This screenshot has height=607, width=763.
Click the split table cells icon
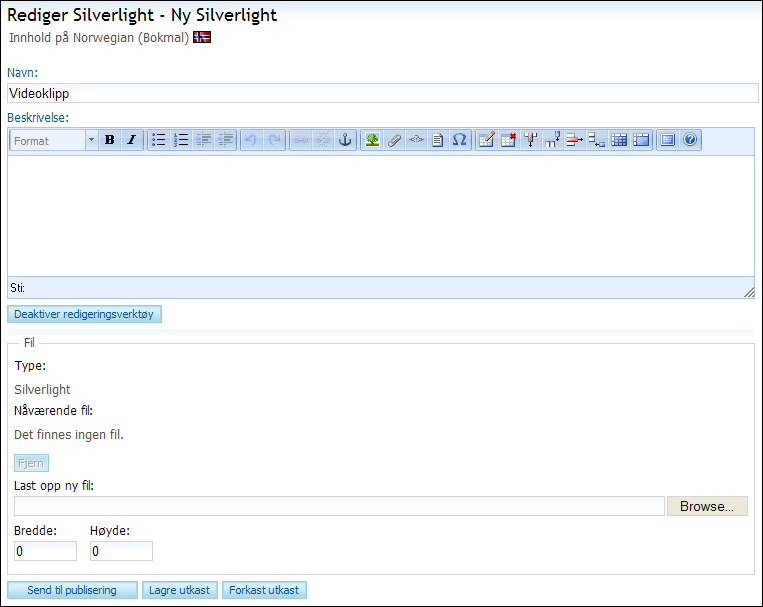click(619, 140)
